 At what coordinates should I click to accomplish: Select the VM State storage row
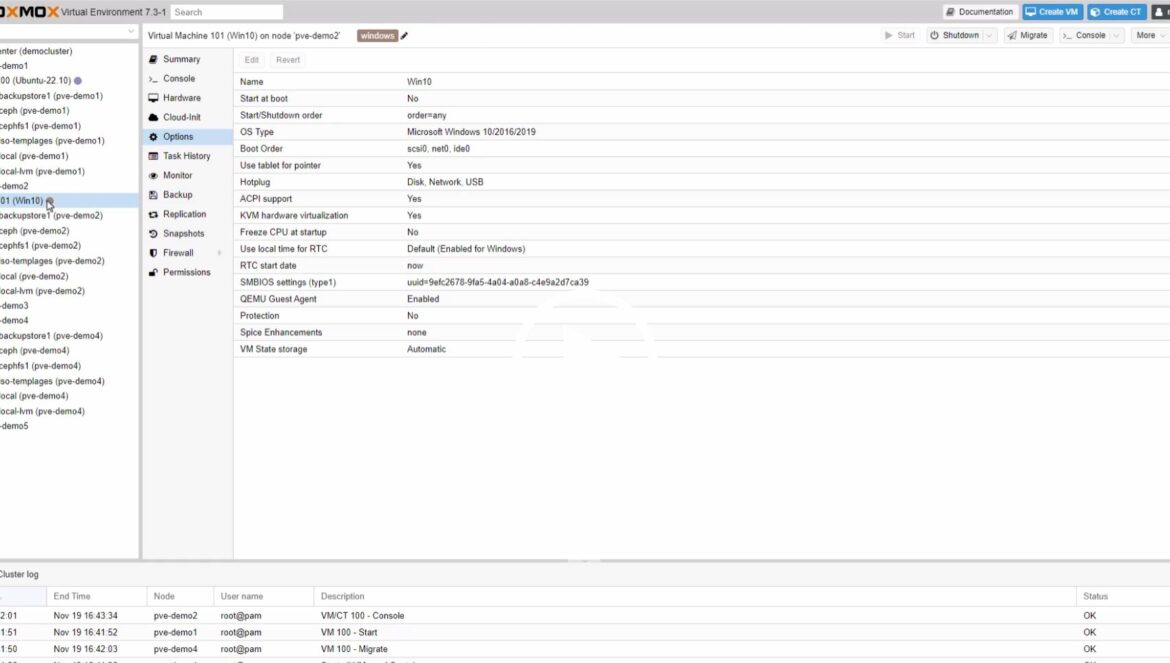(701, 349)
